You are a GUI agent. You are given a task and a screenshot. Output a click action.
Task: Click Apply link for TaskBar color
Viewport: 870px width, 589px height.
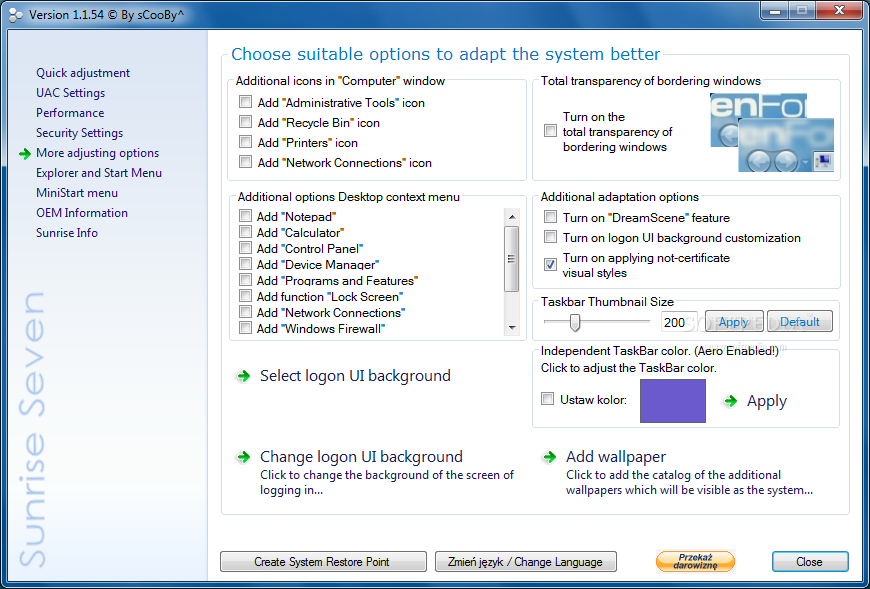tap(767, 401)
